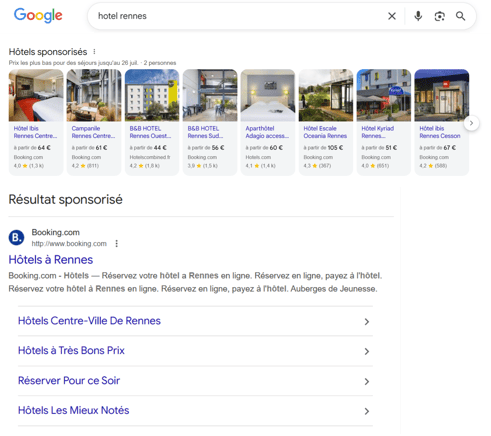This screenshot has height=436, width=491.
Task: Click the Hôtels sponsorisés heading
Action: tap(48, 52)
